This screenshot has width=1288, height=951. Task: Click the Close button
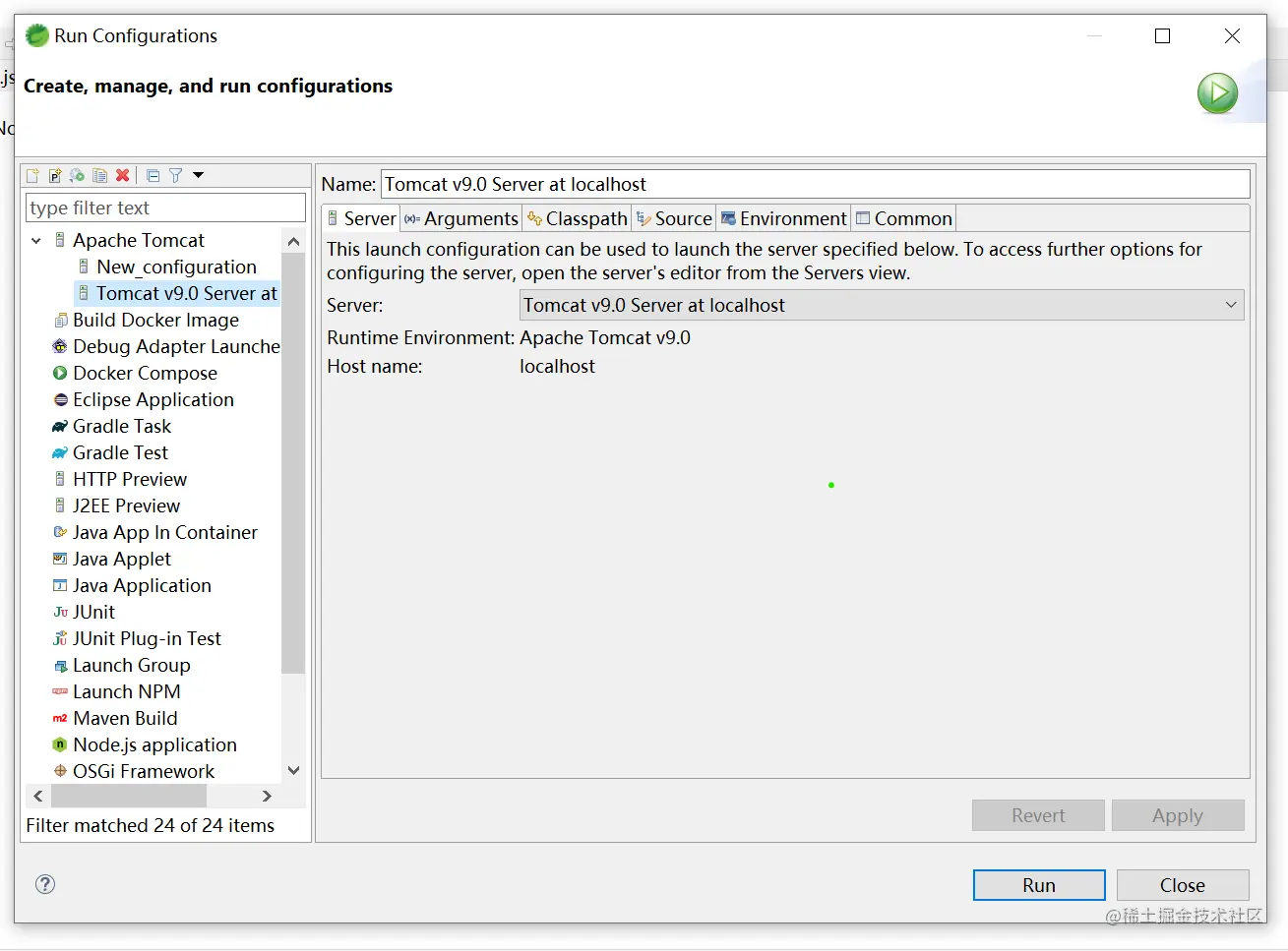pyautogui.click(x=1182, y=885)
